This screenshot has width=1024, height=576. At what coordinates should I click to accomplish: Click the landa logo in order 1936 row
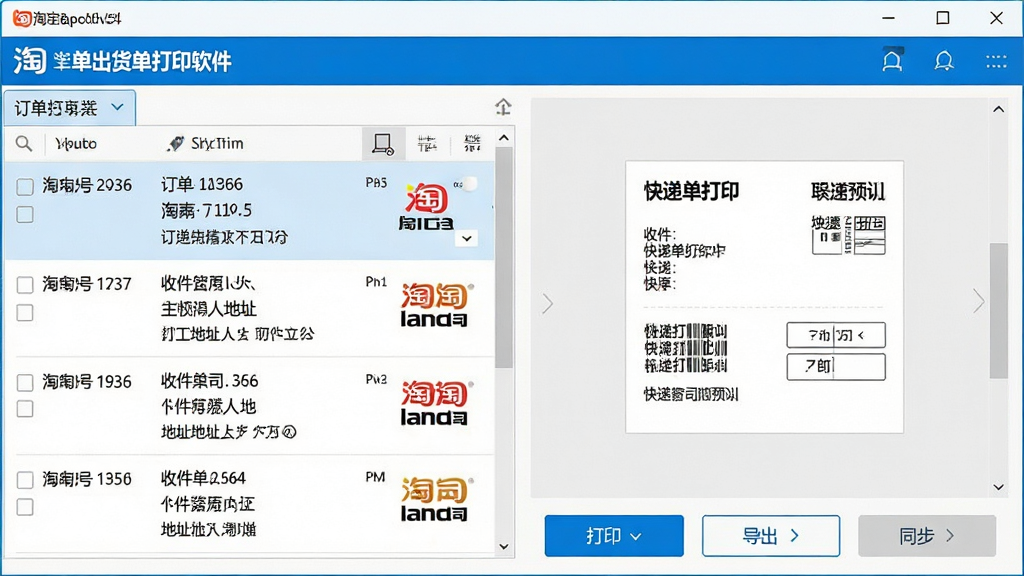[x=434, y=402]
